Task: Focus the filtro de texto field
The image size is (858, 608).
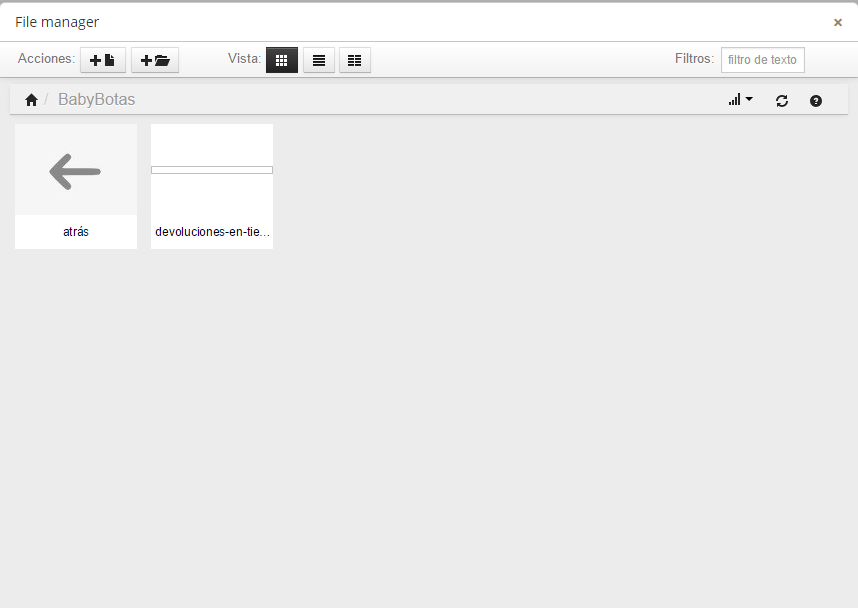Action: pos(763,60)
